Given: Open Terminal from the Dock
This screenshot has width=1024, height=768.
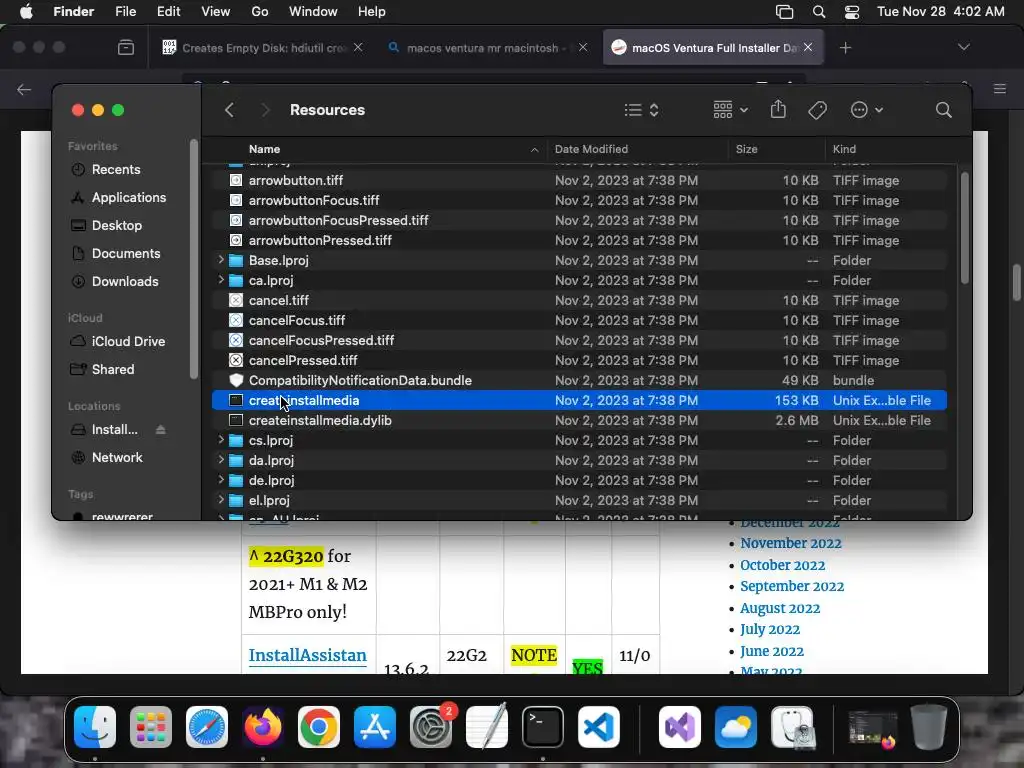Looking at the screenshot, I should tap(543, 727).
